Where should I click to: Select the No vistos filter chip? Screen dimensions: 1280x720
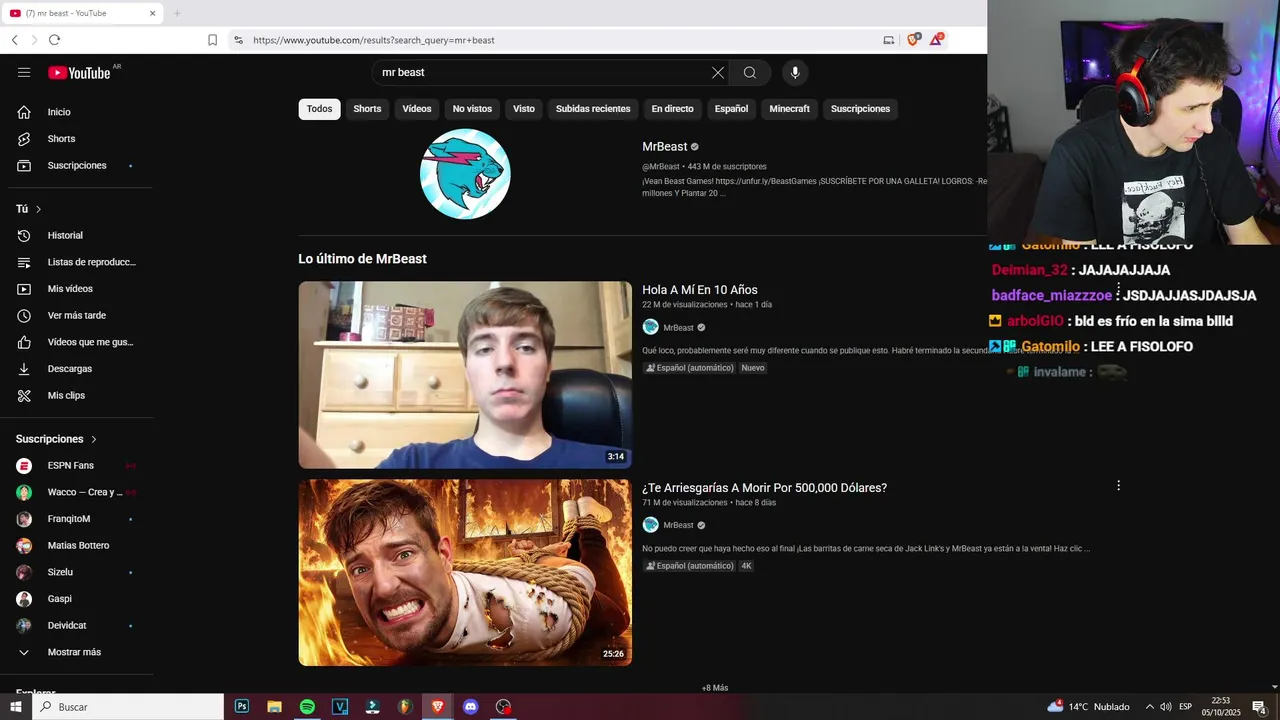(x=472, y=109)
